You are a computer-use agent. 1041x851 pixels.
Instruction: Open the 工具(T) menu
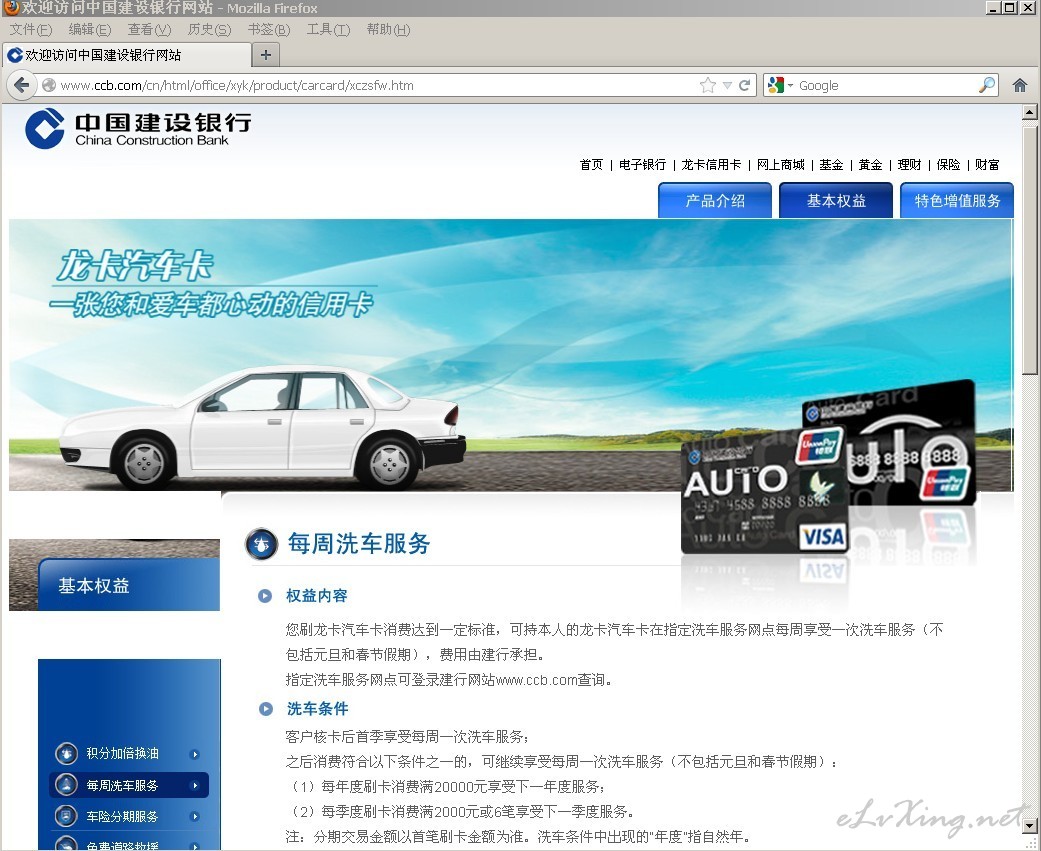[328, 29]
